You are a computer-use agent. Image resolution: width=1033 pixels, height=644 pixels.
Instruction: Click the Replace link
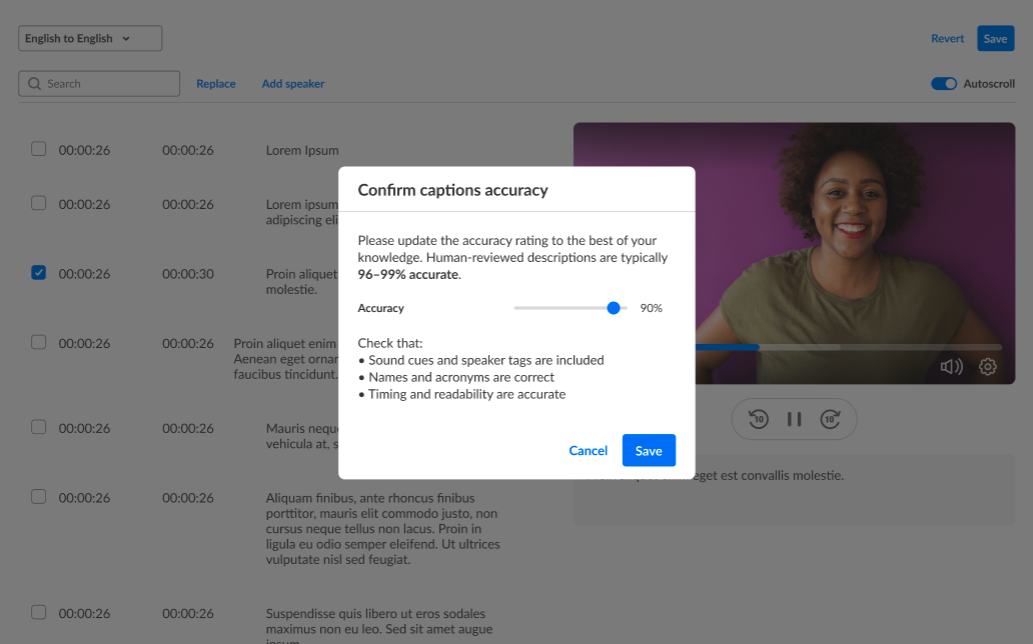click(215, 84)
